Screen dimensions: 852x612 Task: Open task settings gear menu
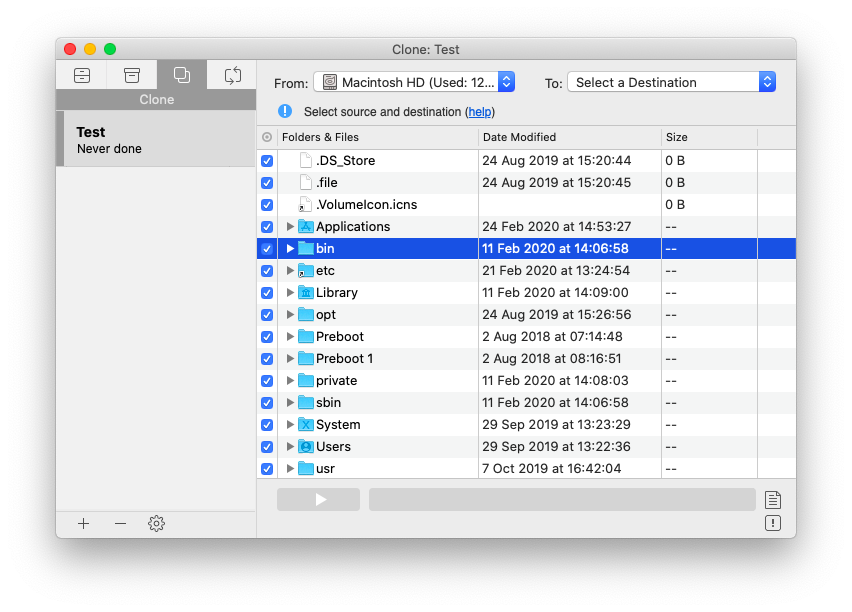click(156, 523)
